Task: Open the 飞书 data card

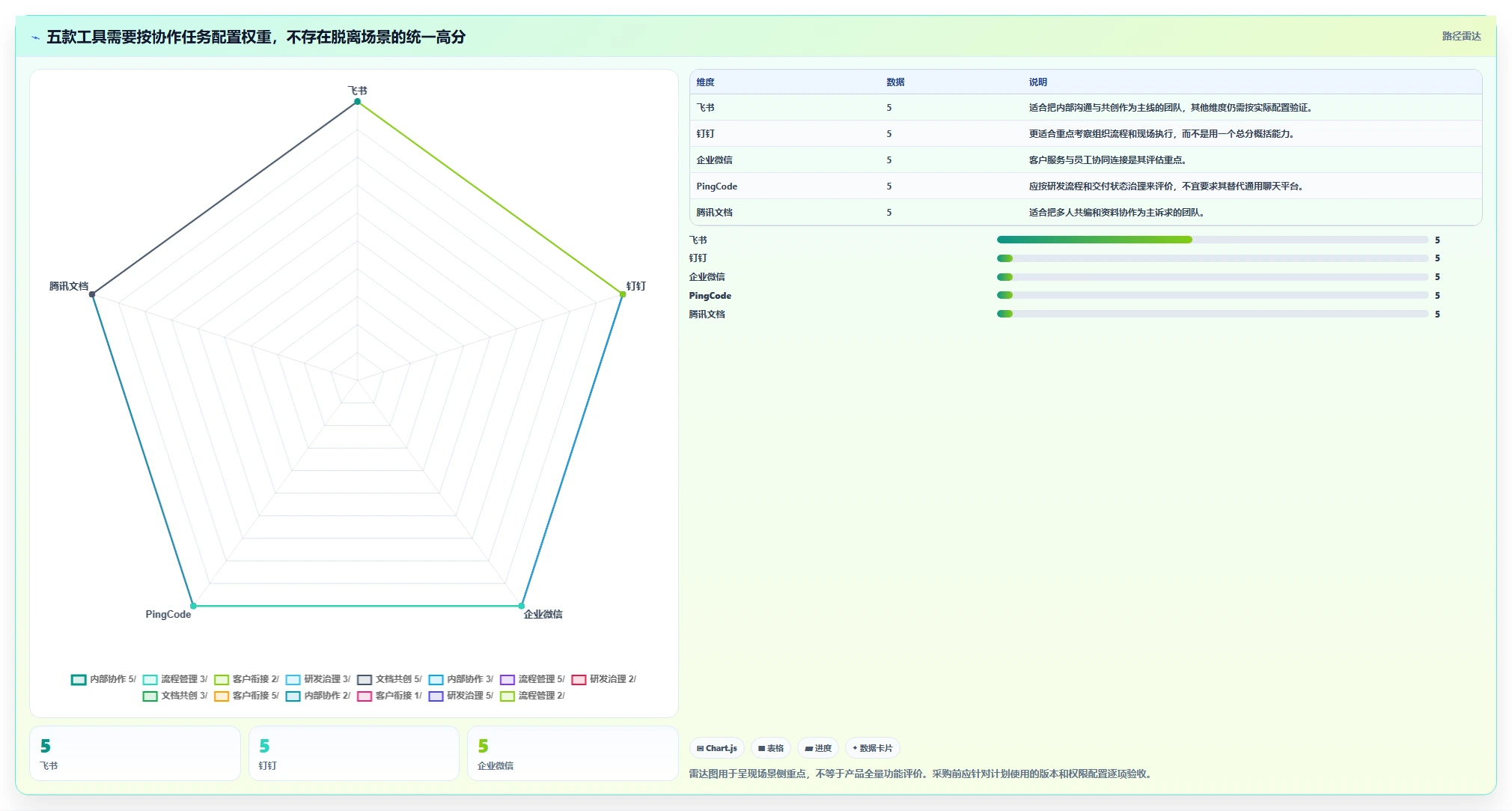Action: (x=135, y=753)
